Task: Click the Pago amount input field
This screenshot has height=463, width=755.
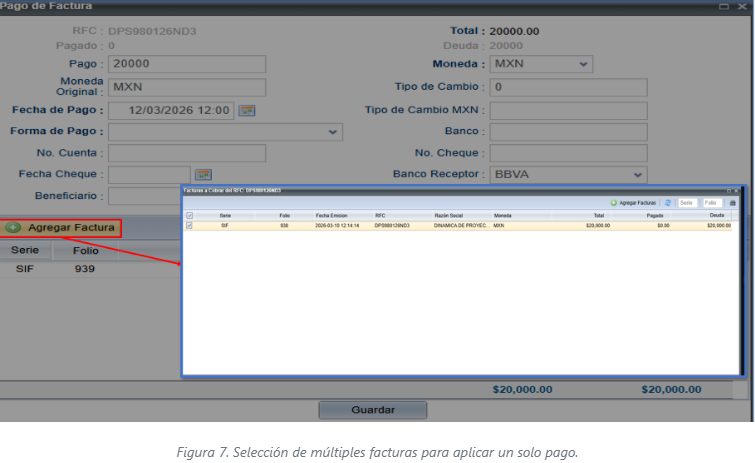Action: pos(187,64)
